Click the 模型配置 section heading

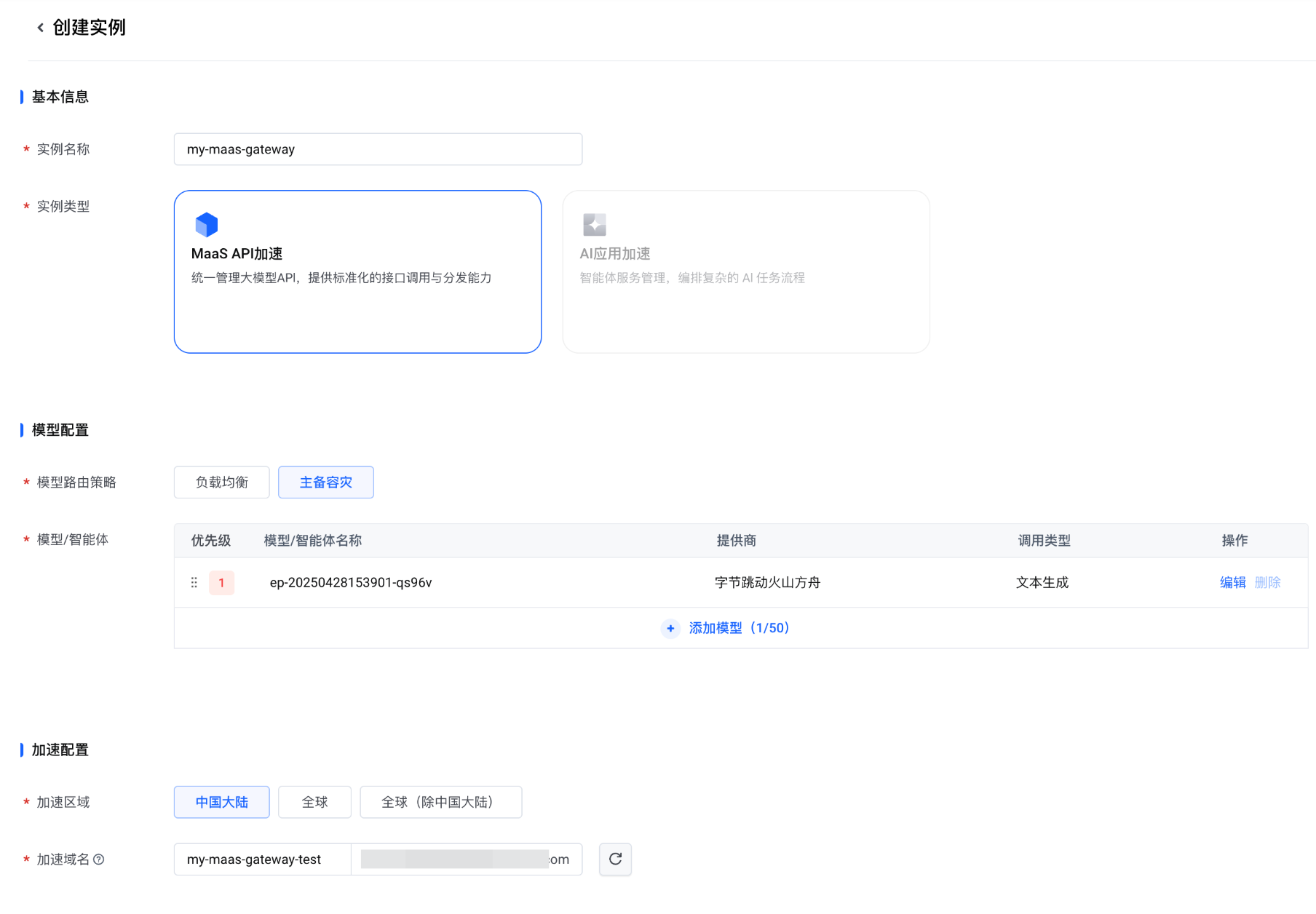click(x=60, y=430)
